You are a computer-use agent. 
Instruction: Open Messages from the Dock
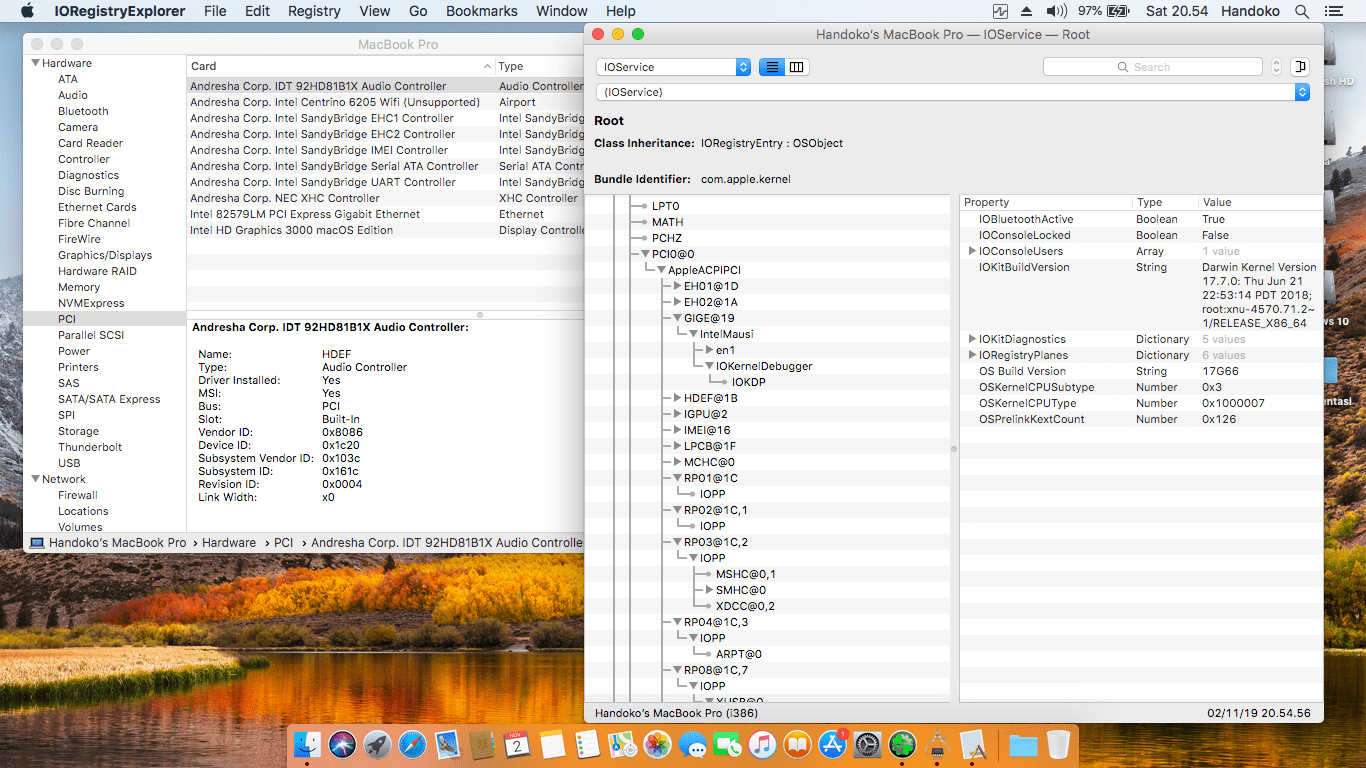(692, 744)
